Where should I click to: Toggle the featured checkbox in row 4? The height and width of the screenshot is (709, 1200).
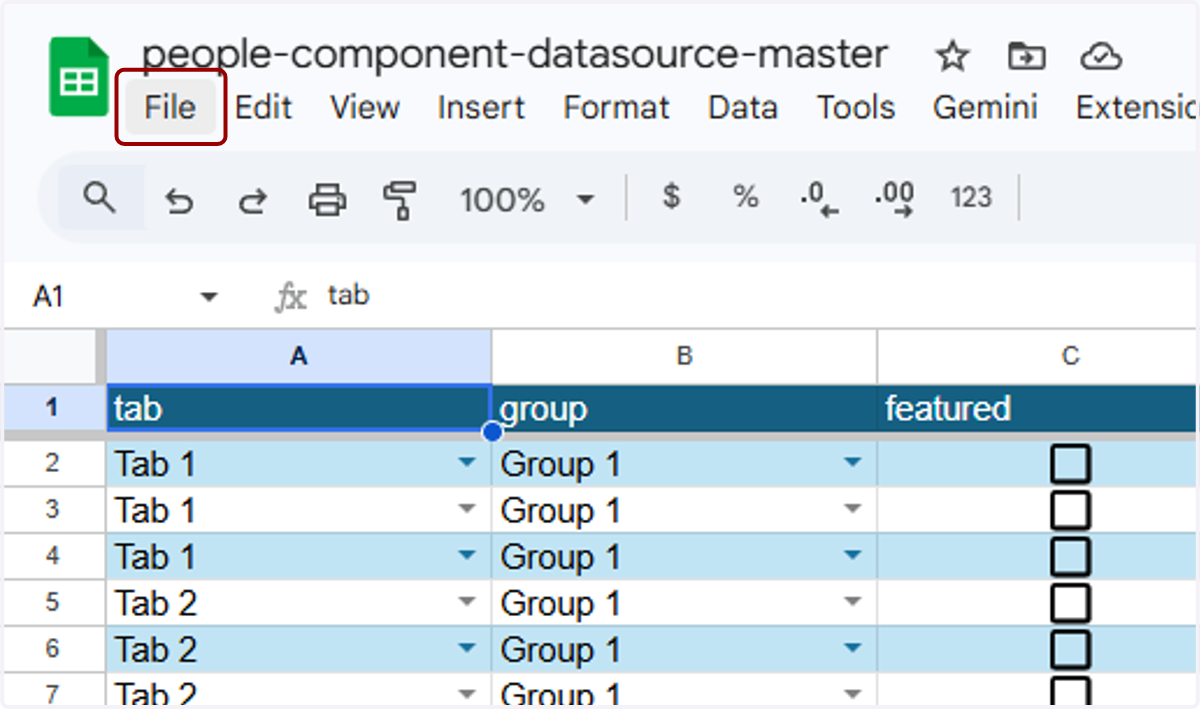point(1071,557)
